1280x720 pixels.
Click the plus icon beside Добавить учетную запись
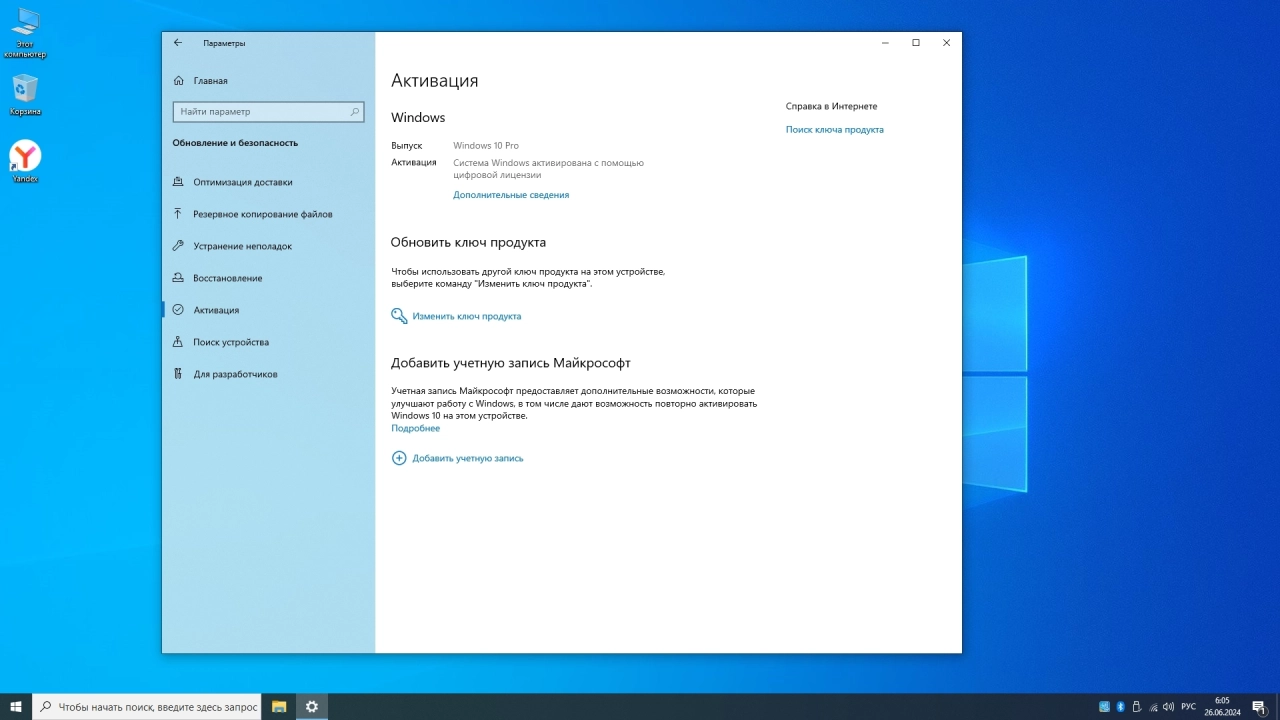click(399, 458)
